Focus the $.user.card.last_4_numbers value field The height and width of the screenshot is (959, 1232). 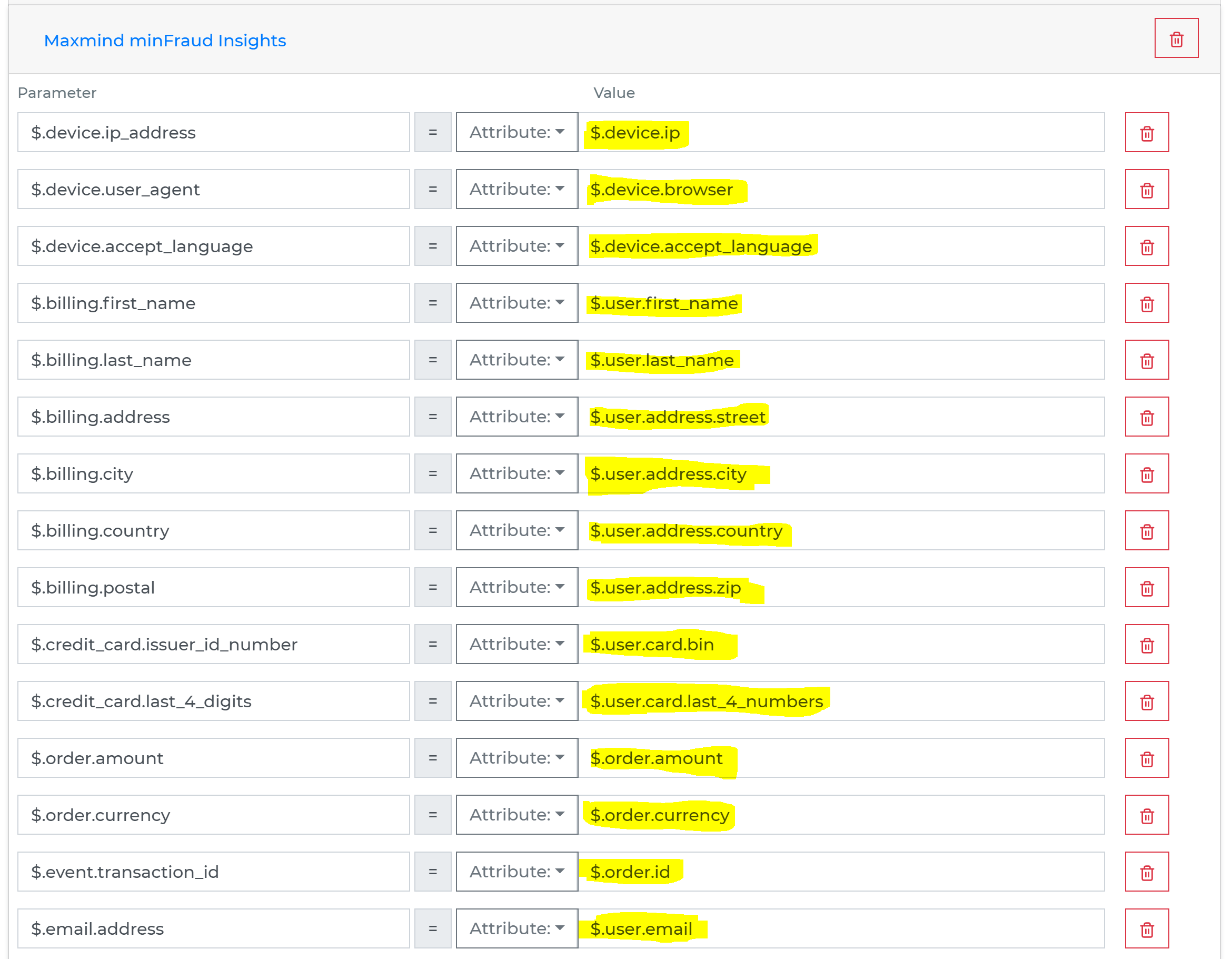coord(841,701)
